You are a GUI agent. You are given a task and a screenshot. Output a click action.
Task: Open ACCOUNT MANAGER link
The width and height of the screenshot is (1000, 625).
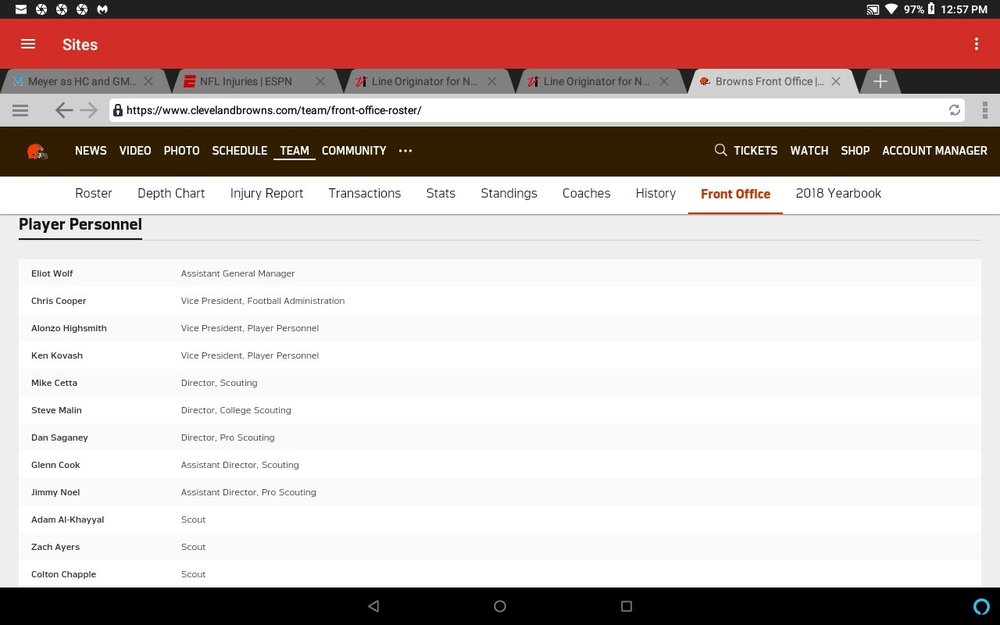coord(935,151)
